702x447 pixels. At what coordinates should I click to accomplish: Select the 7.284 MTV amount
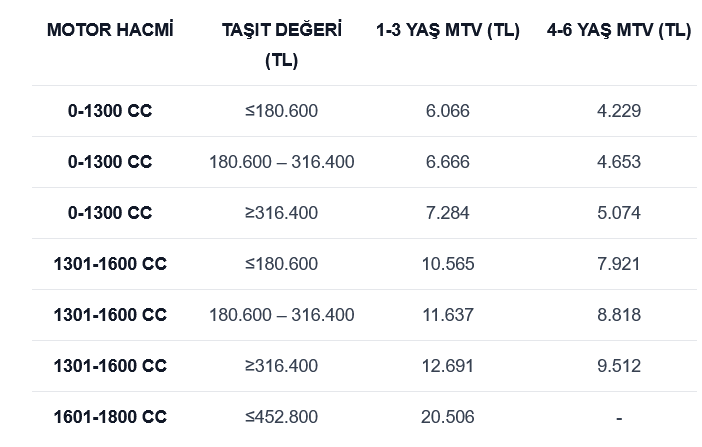[x=447, y=213]
